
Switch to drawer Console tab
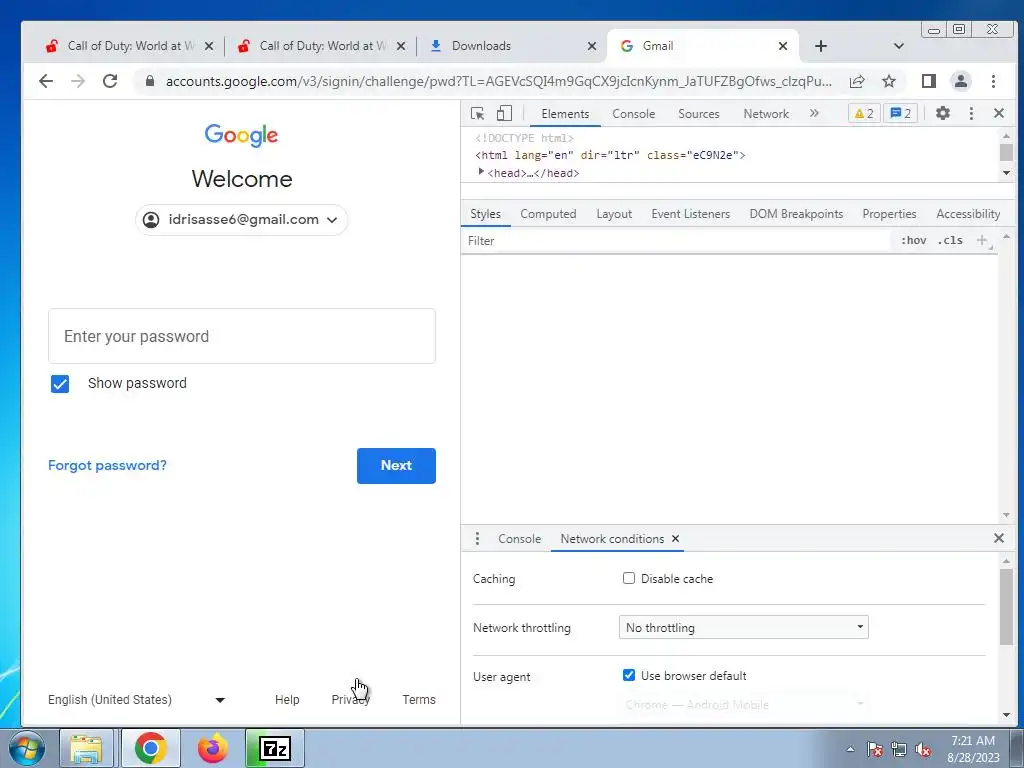tap(519, 539)
